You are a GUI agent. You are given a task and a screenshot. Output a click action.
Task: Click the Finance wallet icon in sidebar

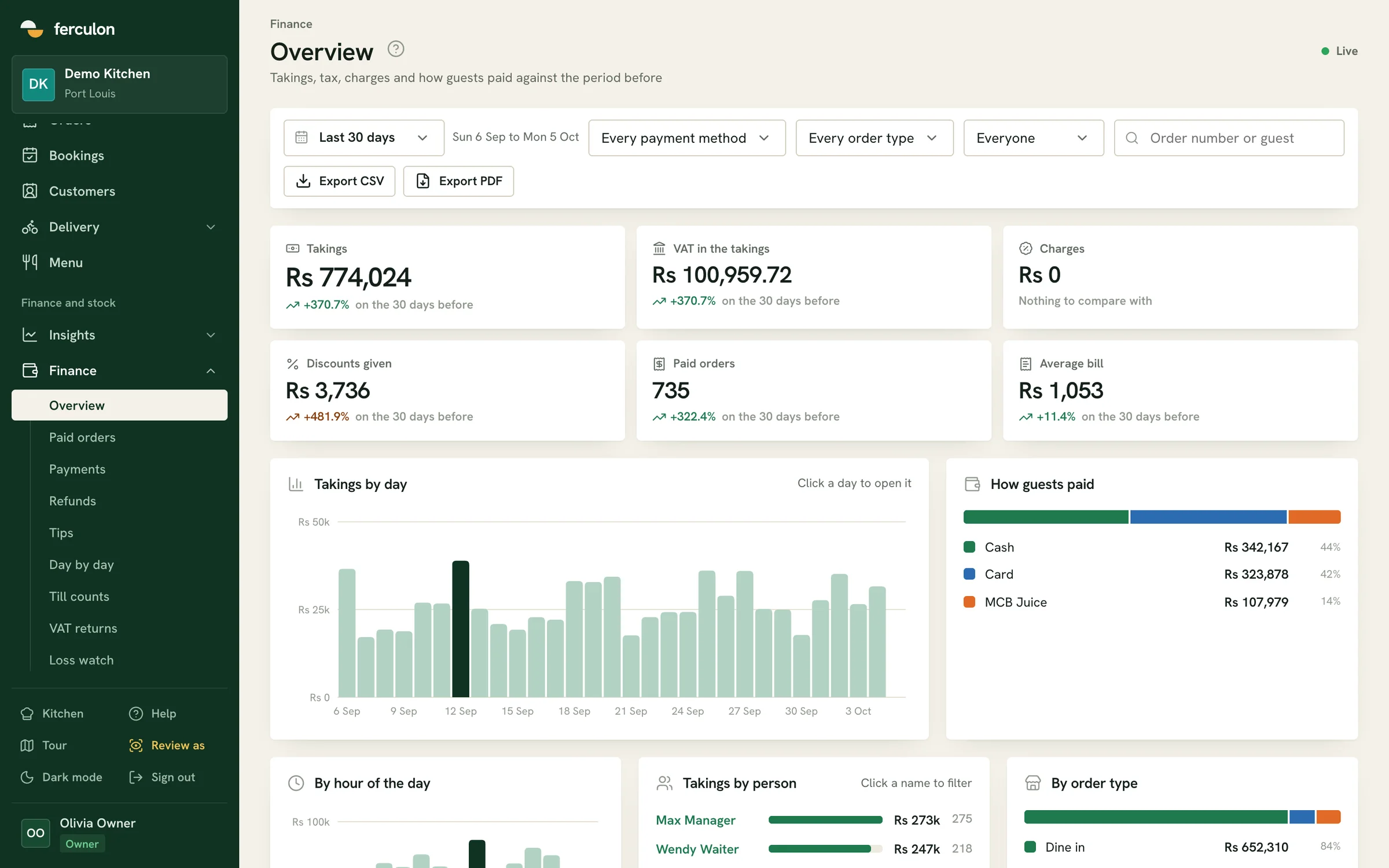pos(30,370)
